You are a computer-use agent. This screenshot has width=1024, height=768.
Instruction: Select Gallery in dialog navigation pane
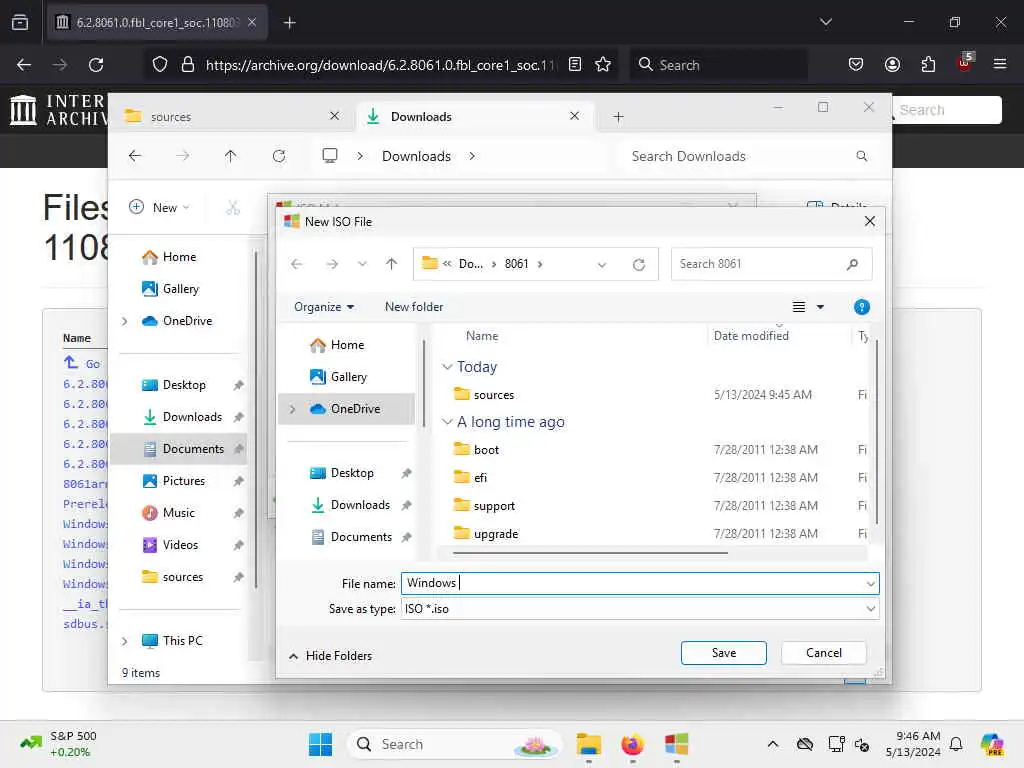point(348,377)
